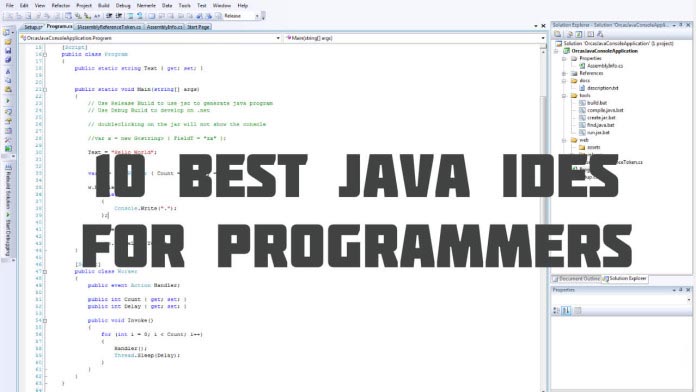This screenshot has width=696, height=392.
Task: Open the member dropdown showing Main(string[] args)
Action: 415,38
